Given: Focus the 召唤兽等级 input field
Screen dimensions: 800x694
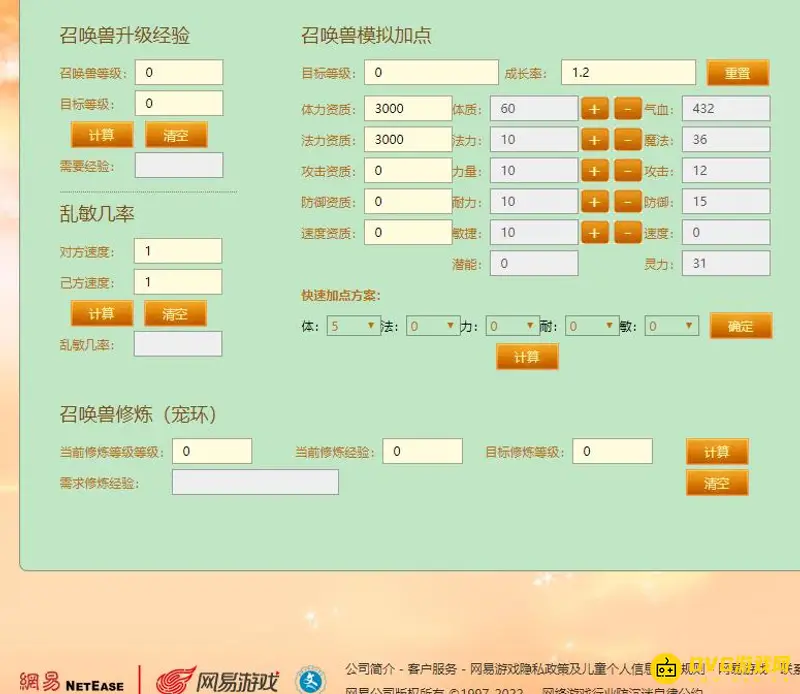Looking at the screenshot, I should 179,72.
